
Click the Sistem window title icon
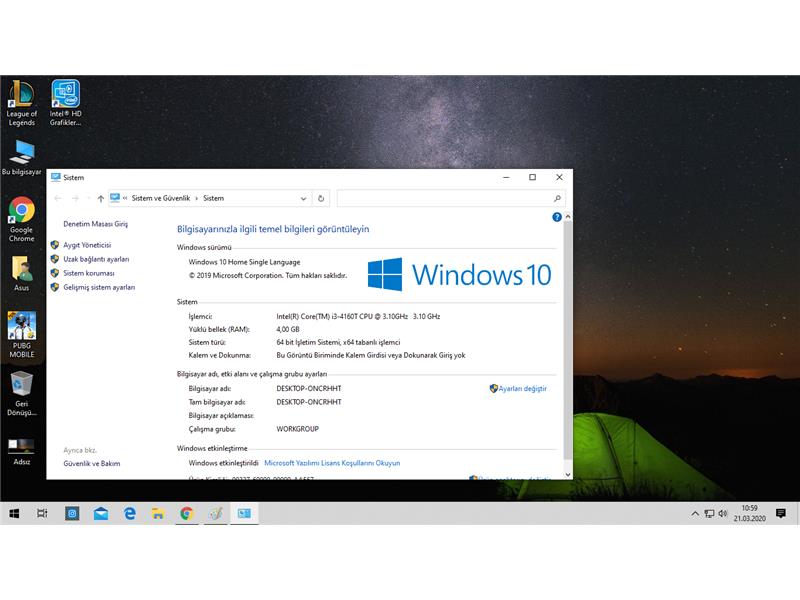(x=56, y=177)
